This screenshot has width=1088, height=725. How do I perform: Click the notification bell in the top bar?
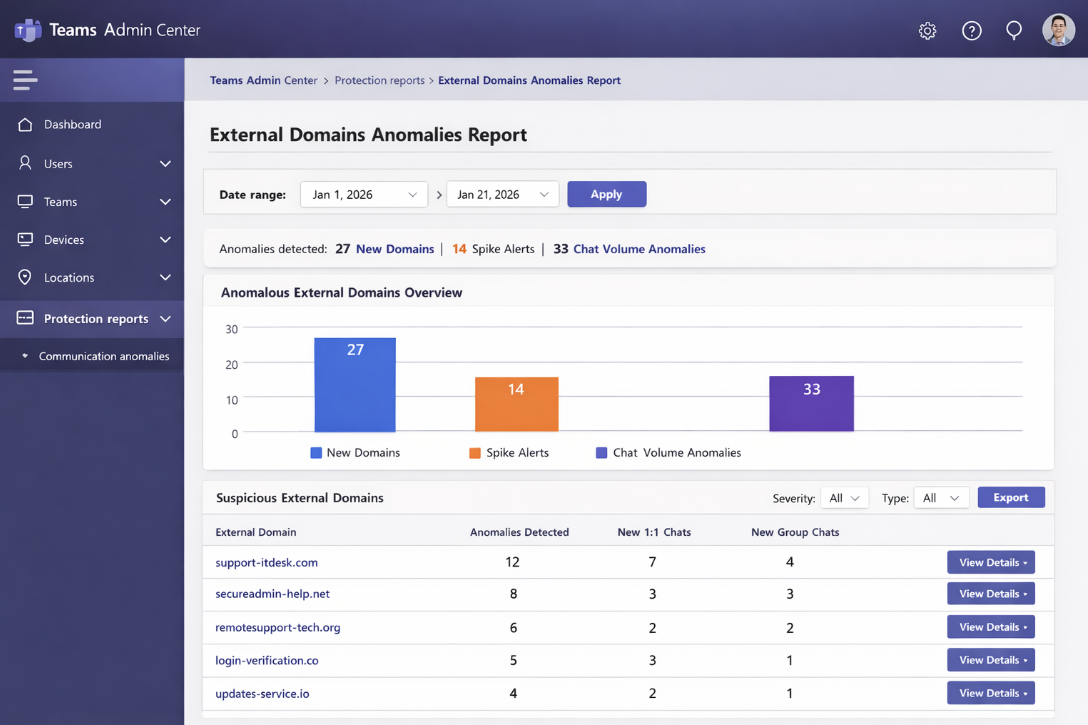1014,30
